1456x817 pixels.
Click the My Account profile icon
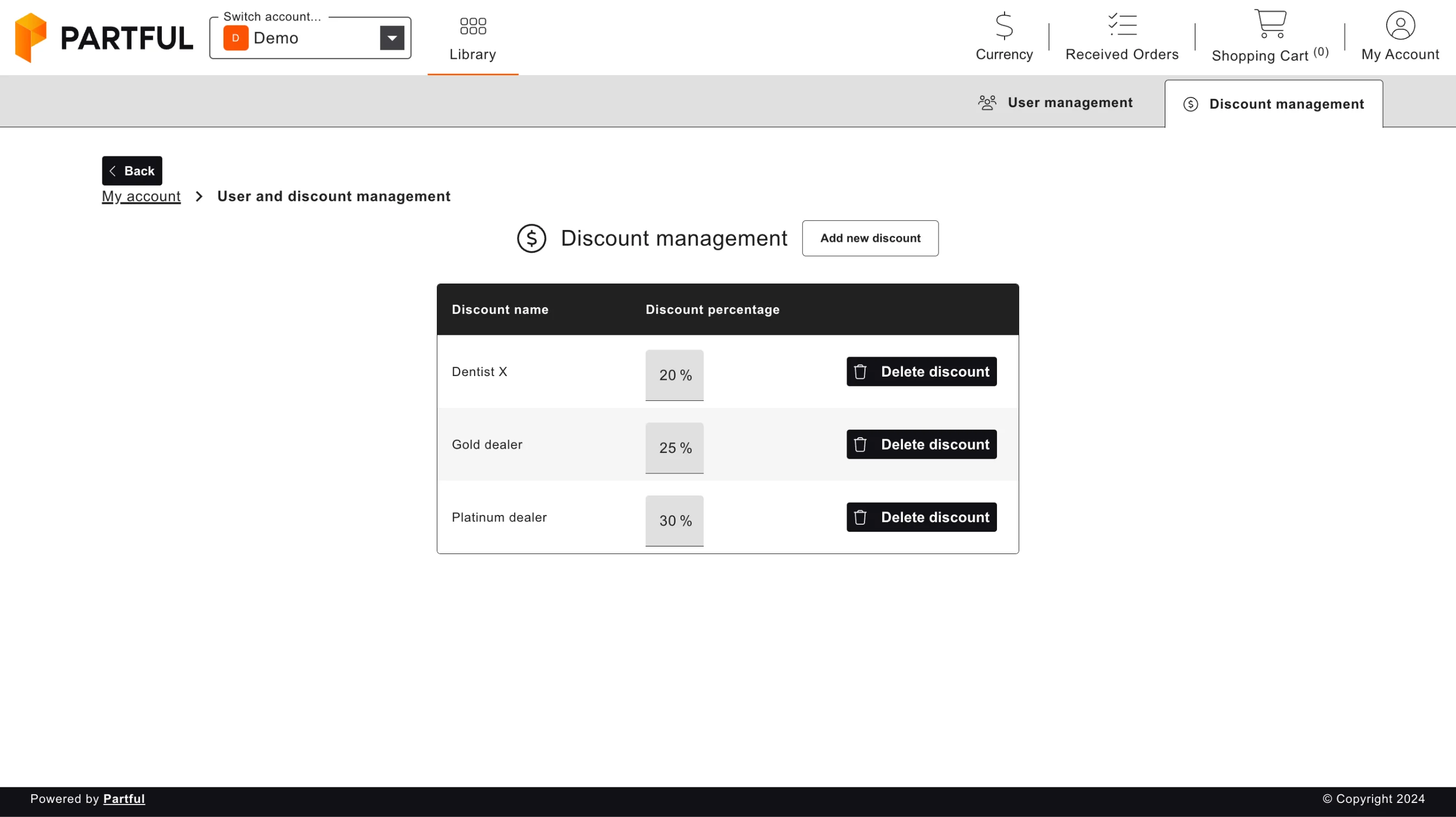coord(1400,25)
